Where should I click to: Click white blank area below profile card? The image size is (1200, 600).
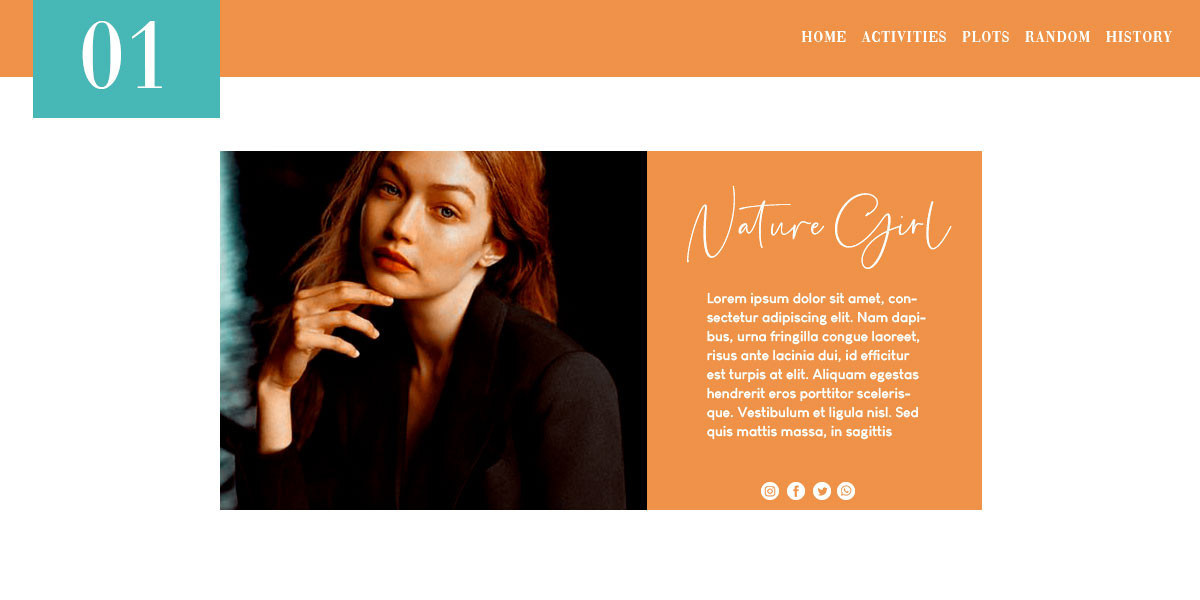(x=600, y=555)
